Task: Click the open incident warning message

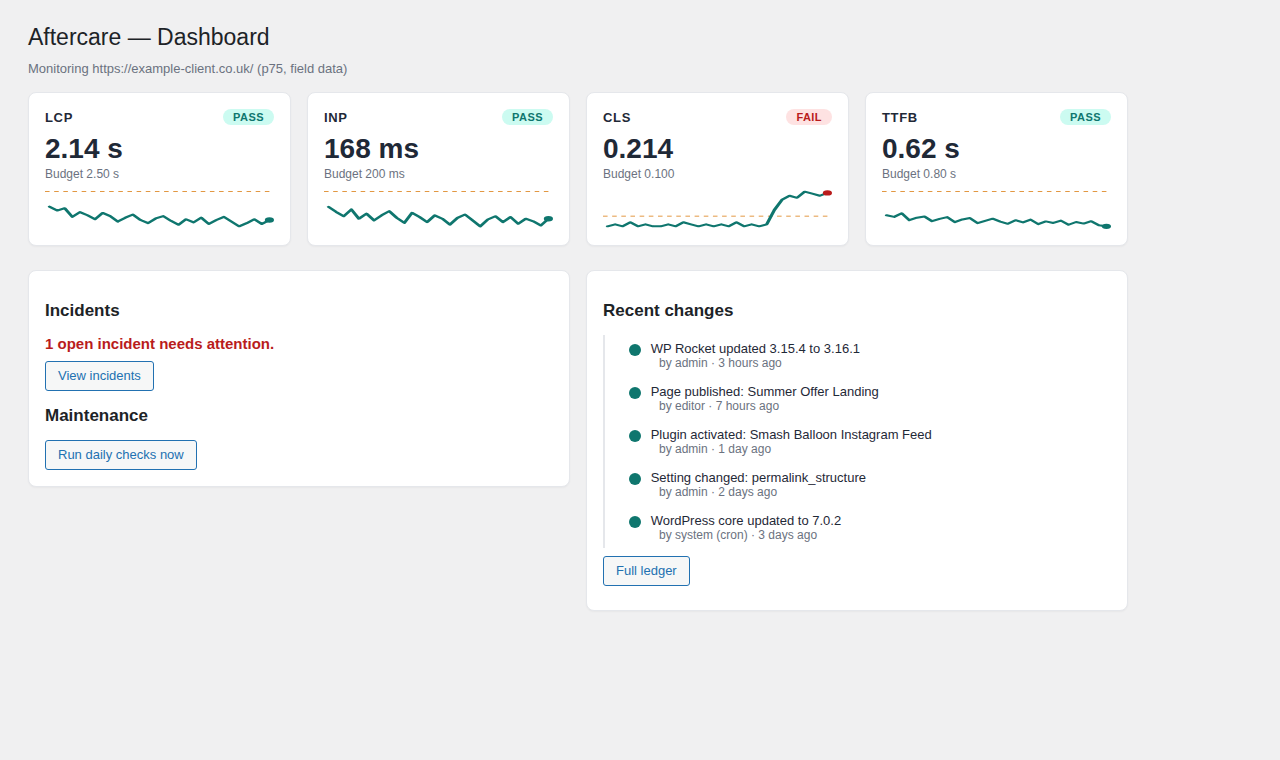Action: [x=159, y=344]
